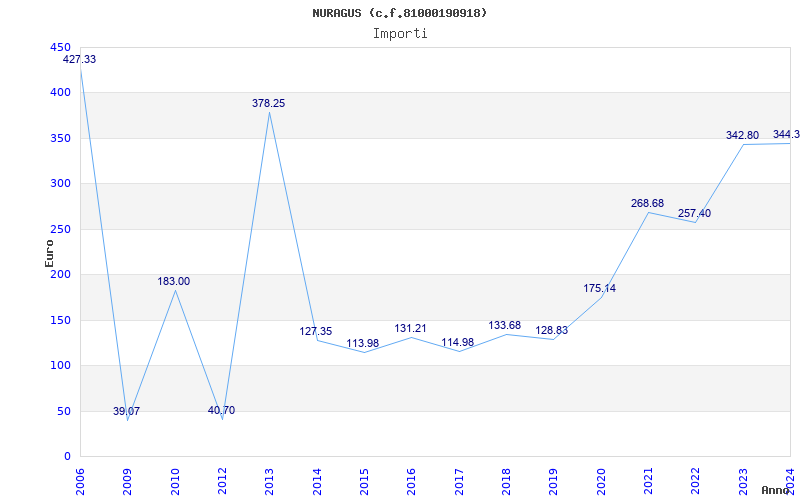Click the 50 y-axis tick label
This screenshot has width=800, height=500.
tap(63, 411)
